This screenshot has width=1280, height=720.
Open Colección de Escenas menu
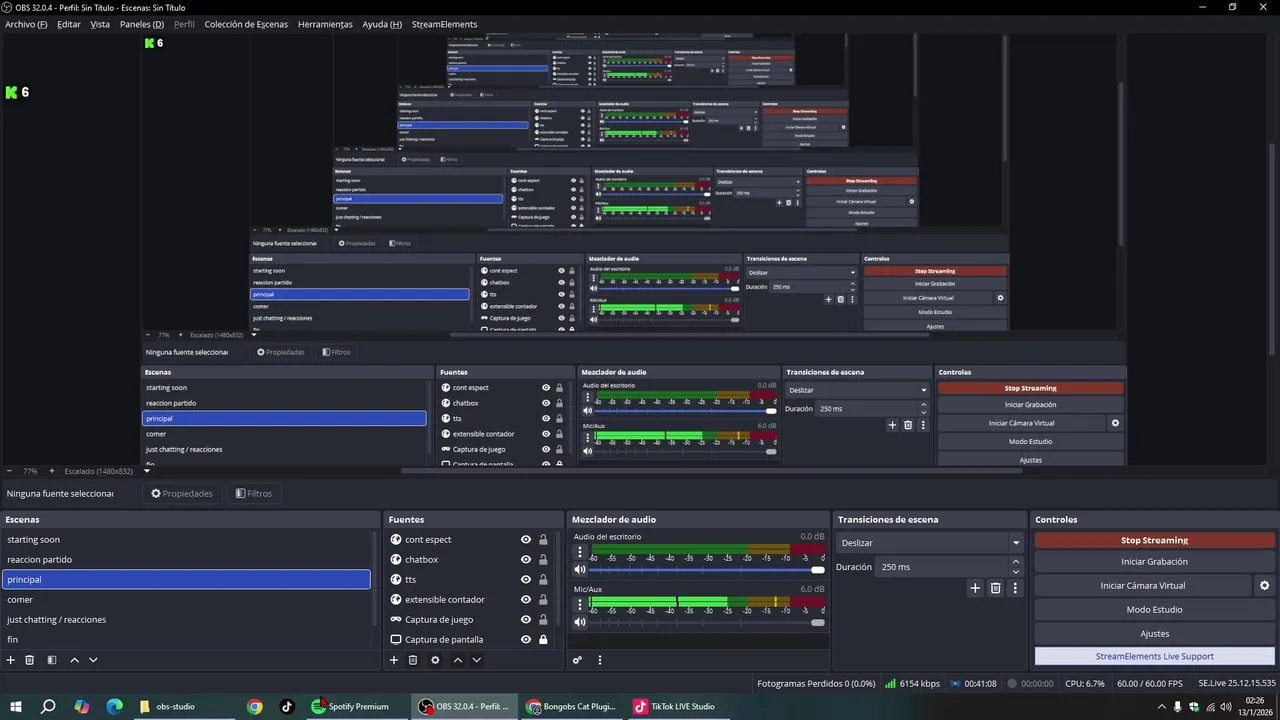tap(246, 24)
